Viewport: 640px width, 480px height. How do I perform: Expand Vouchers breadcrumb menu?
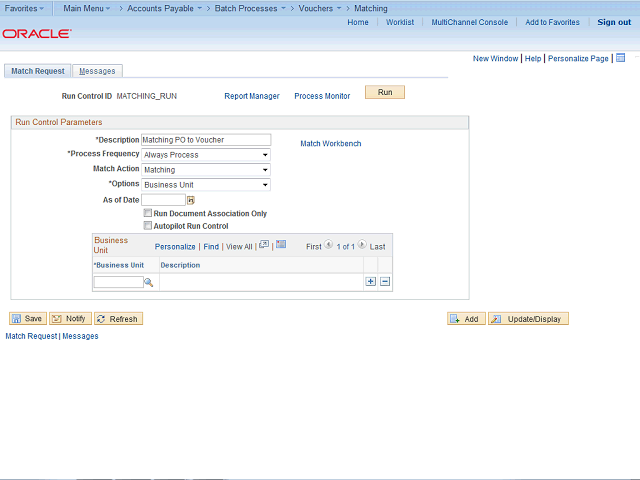tap(320, 8)
